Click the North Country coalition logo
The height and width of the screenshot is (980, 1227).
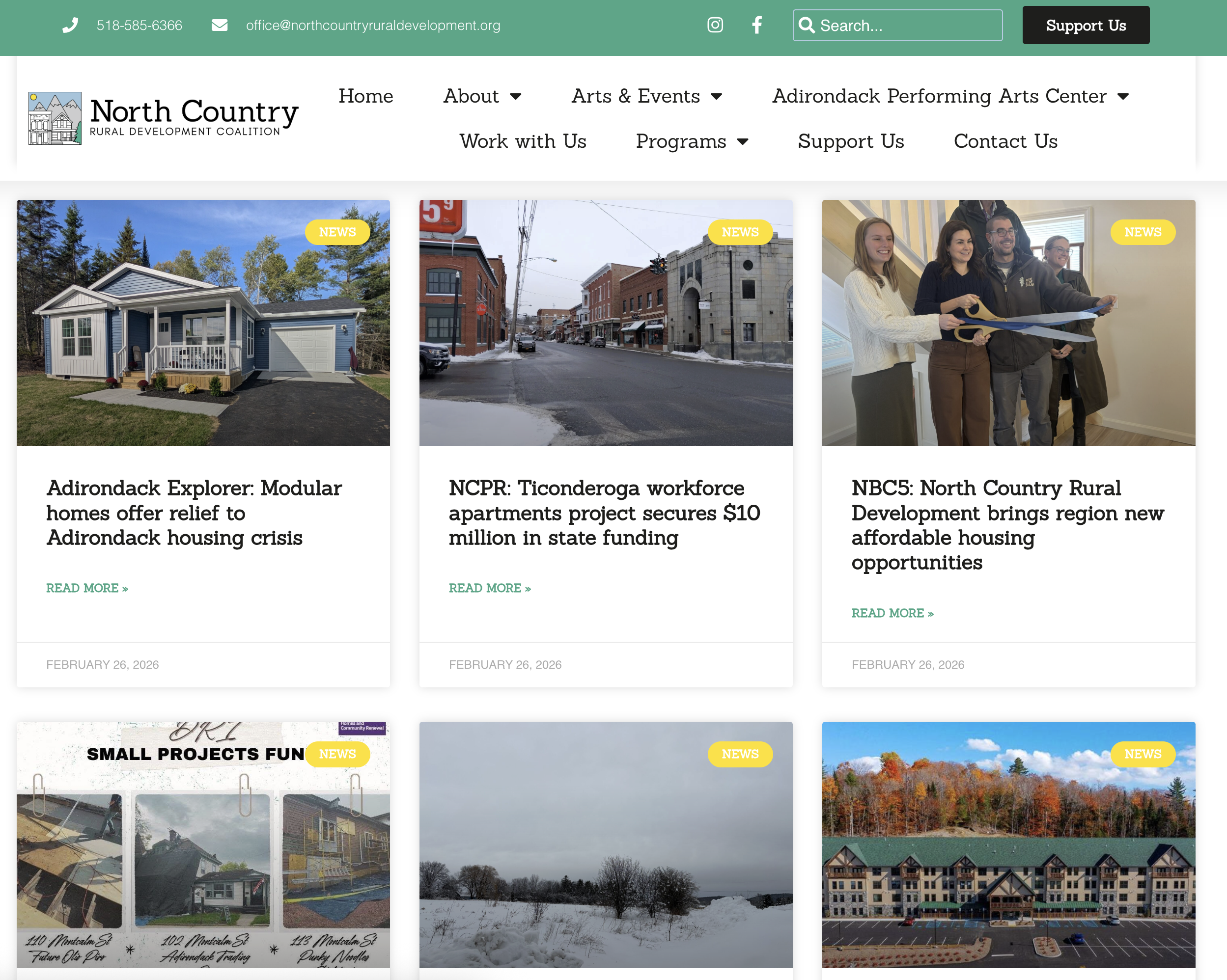[164, 118]
